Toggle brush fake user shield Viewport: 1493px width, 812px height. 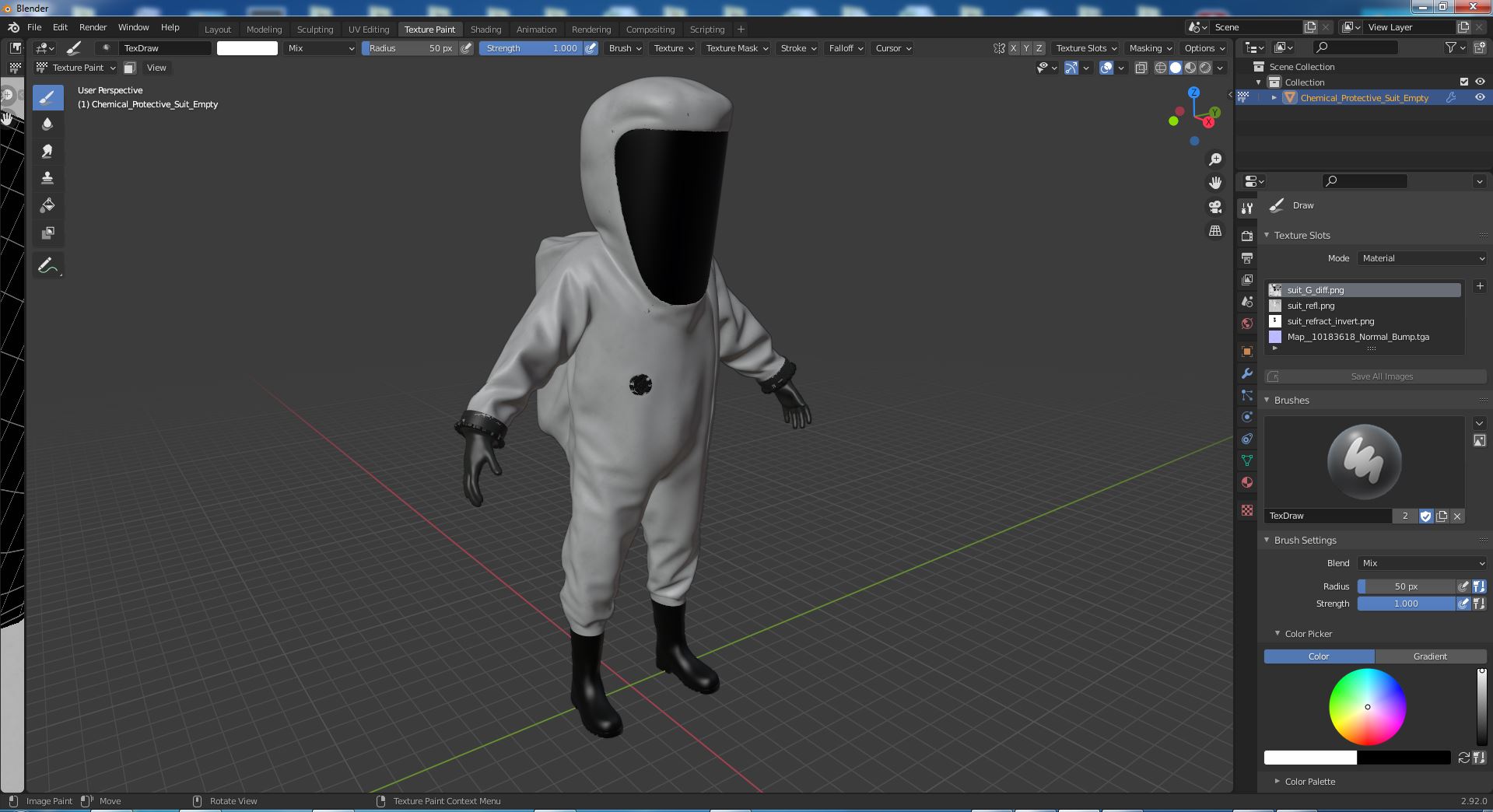(1425, 516)
